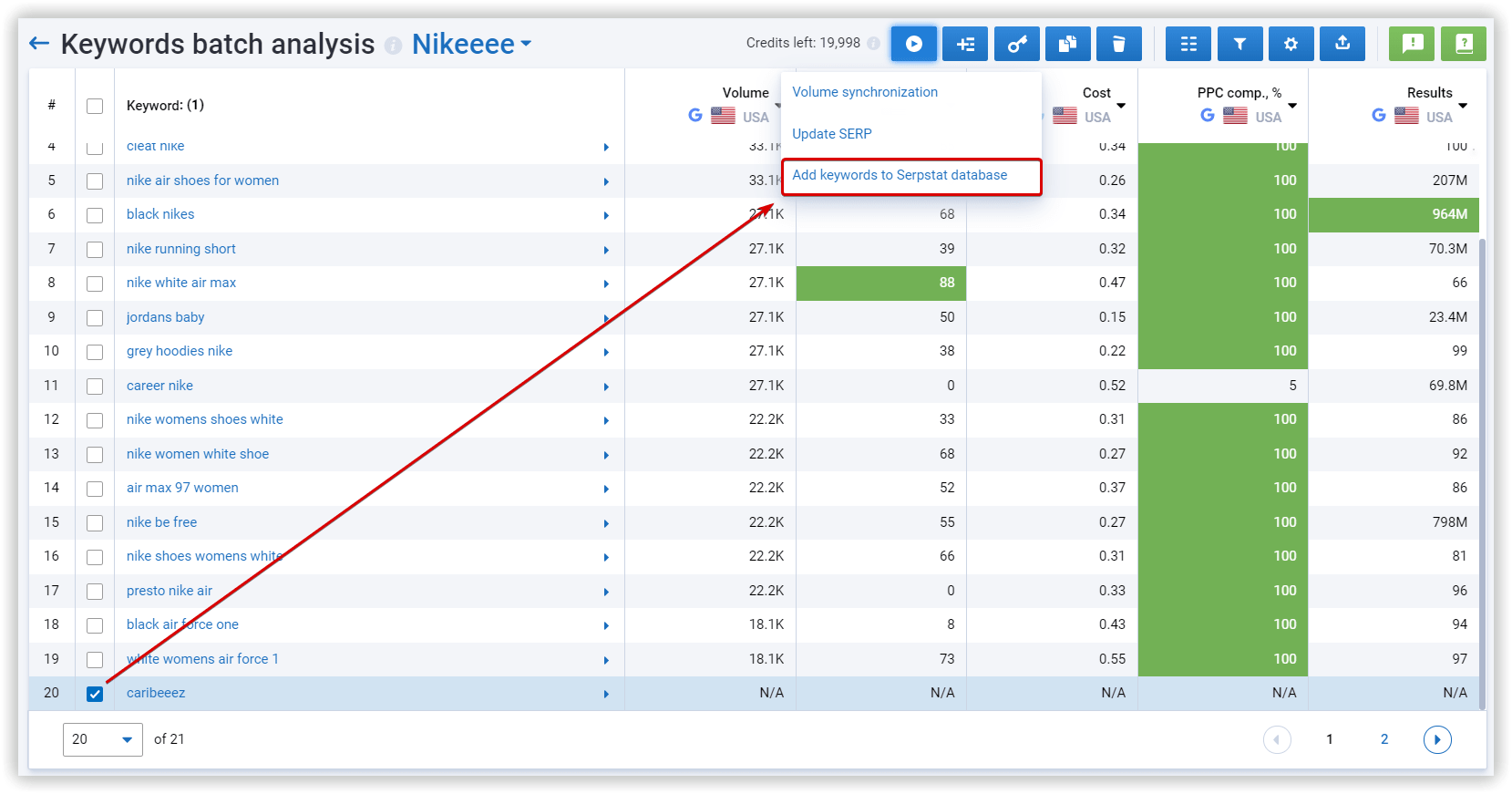1512x794 pixels.
Task: Click the play (run actions) button
Action: click(914, 44)
